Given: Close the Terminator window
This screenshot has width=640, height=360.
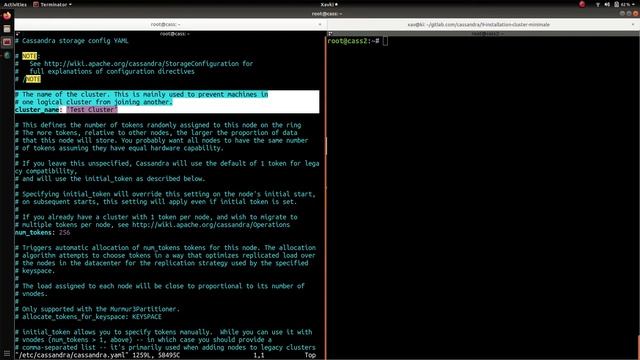Looking at the screenshot, I should [636, 13].
